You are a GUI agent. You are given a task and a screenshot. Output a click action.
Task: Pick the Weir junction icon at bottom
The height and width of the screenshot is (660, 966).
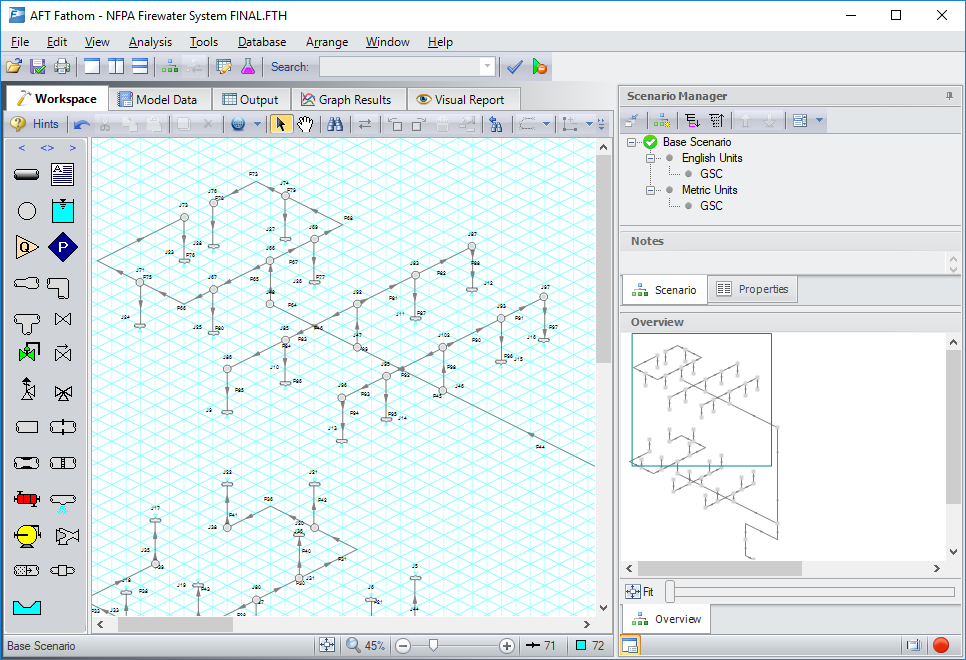(x=26, y=608)
